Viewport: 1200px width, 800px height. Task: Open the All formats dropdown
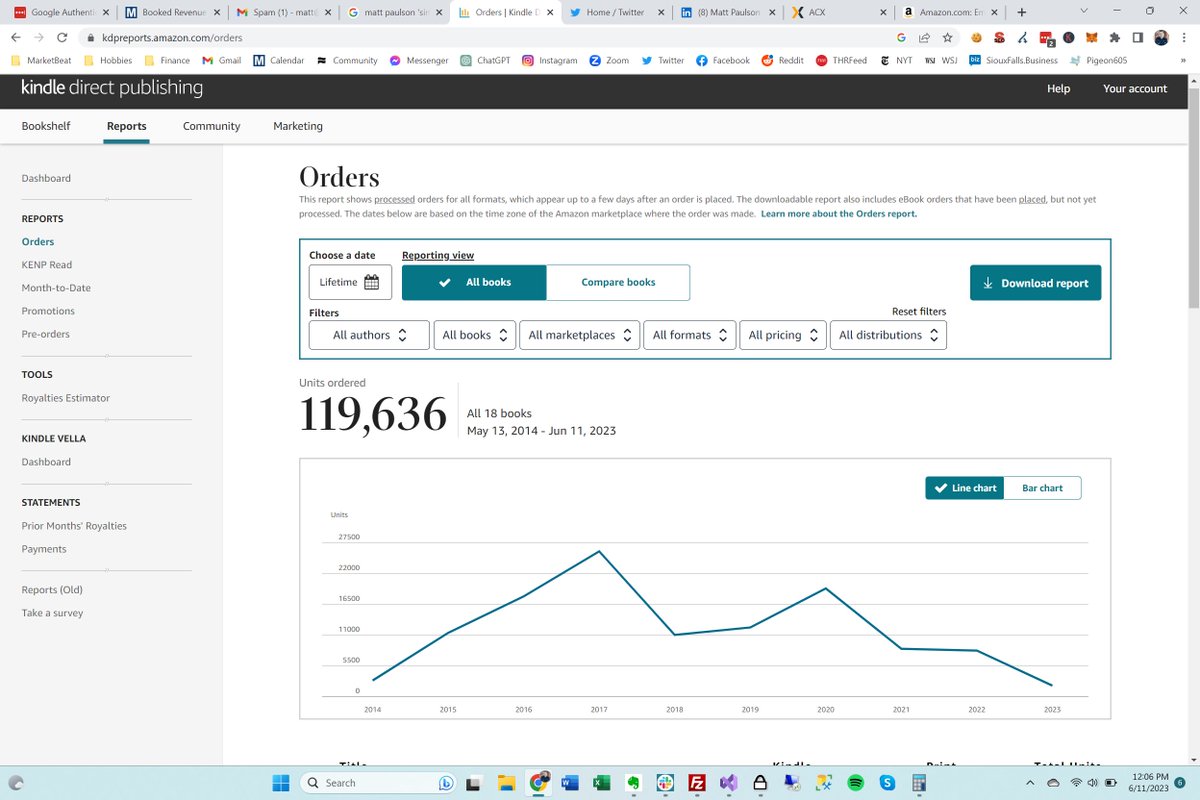[x=689, y=334]
